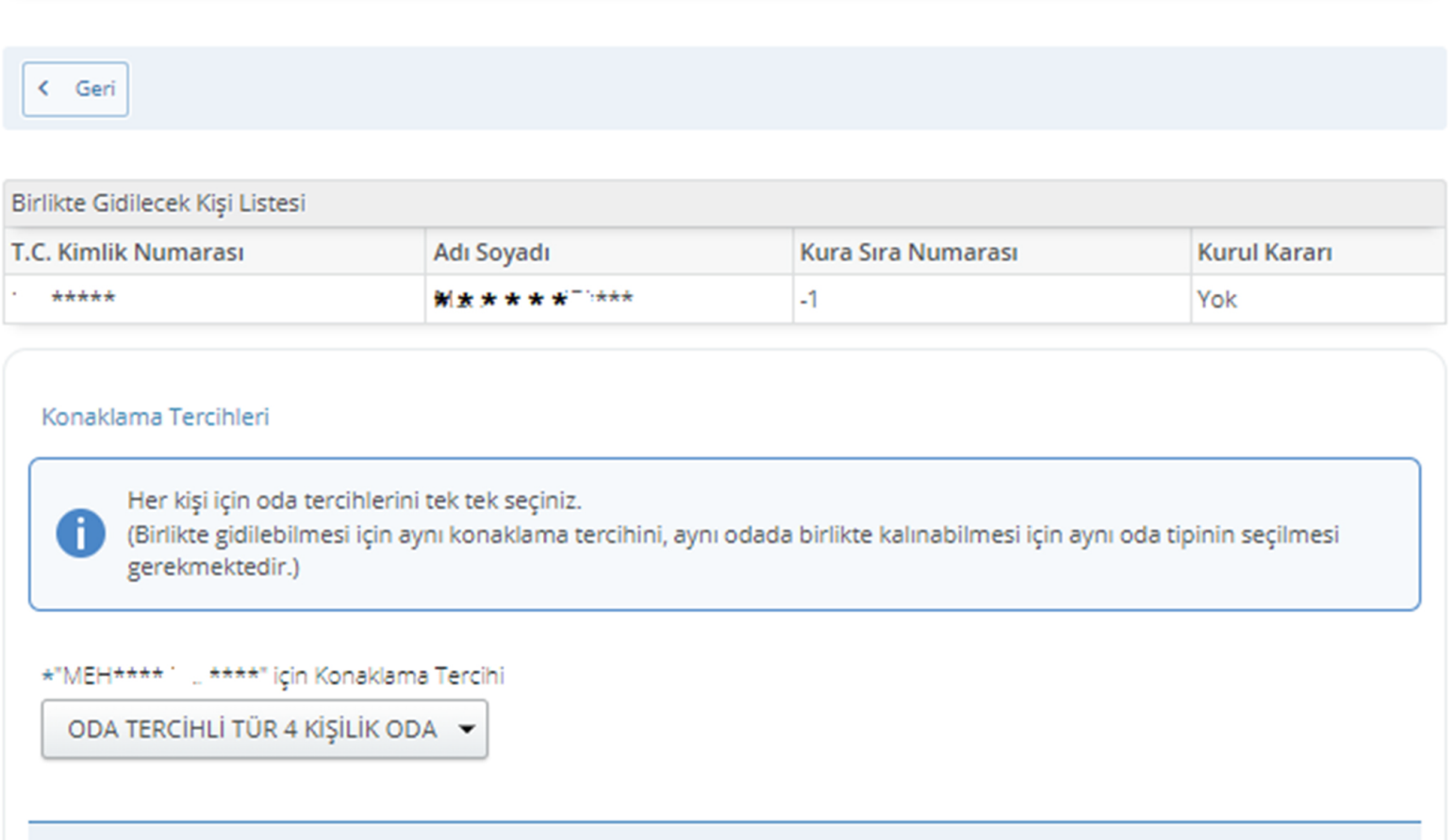Click the -1 value in Kura Sıra column

(808, 298)
